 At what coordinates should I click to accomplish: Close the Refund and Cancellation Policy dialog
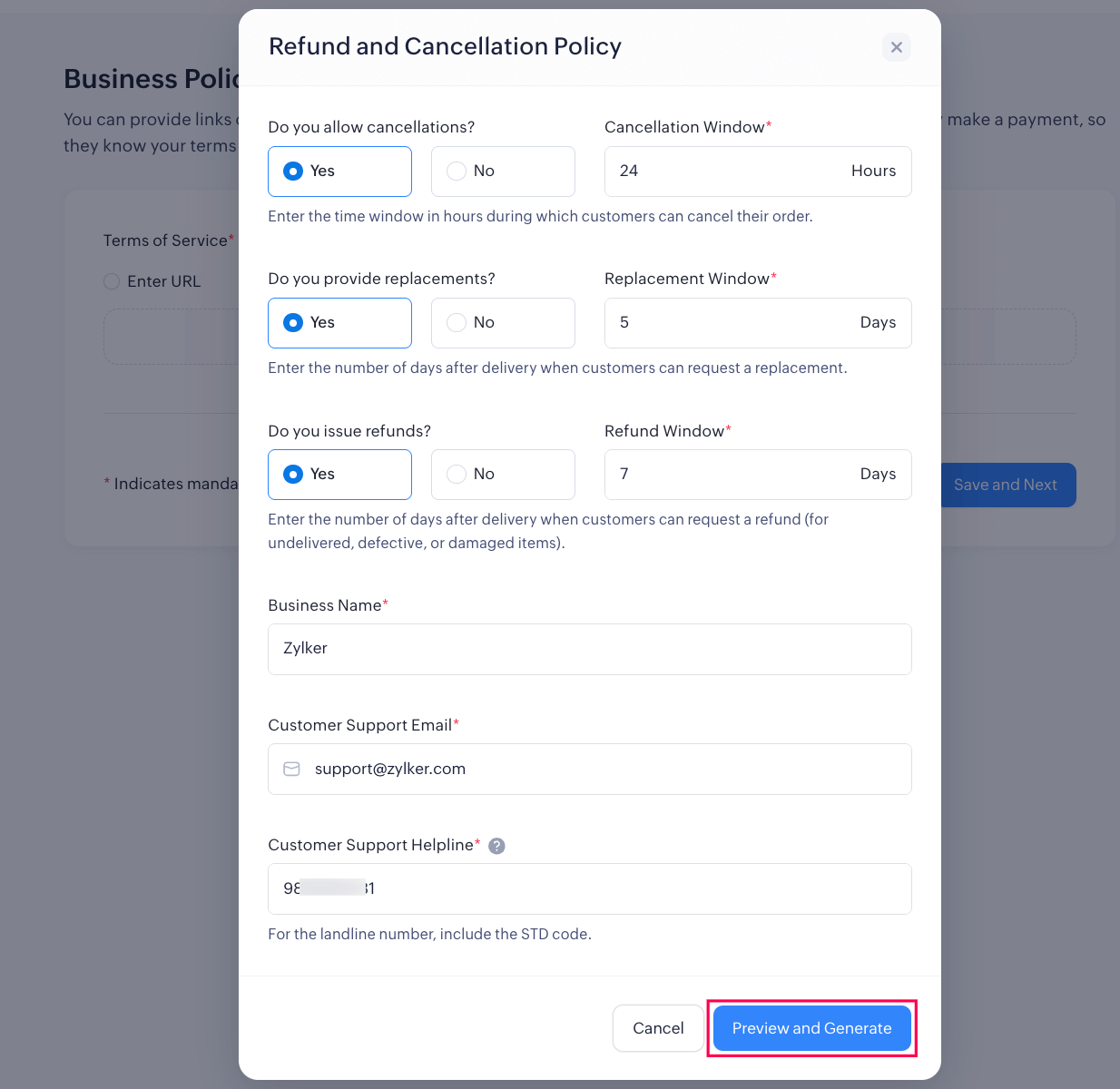[x=896, y=47]
